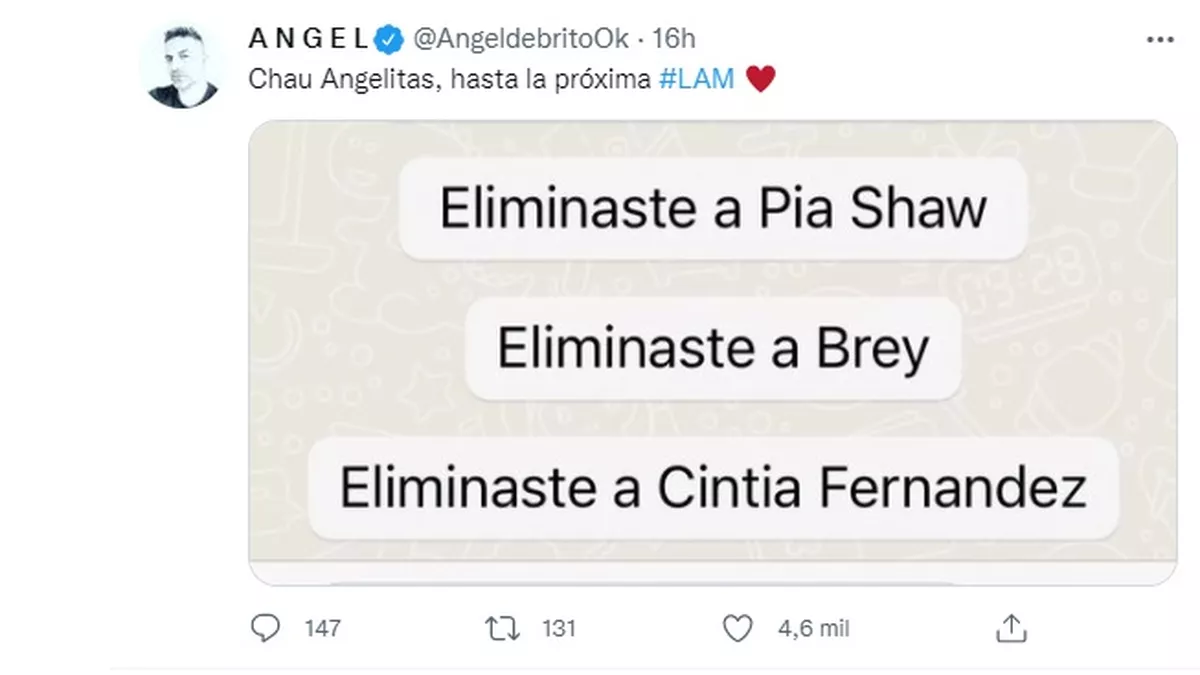The height and width of the screenshot is (675, 1200).
Task: Like the tweet with heart icon
Action: click(736, 627)
